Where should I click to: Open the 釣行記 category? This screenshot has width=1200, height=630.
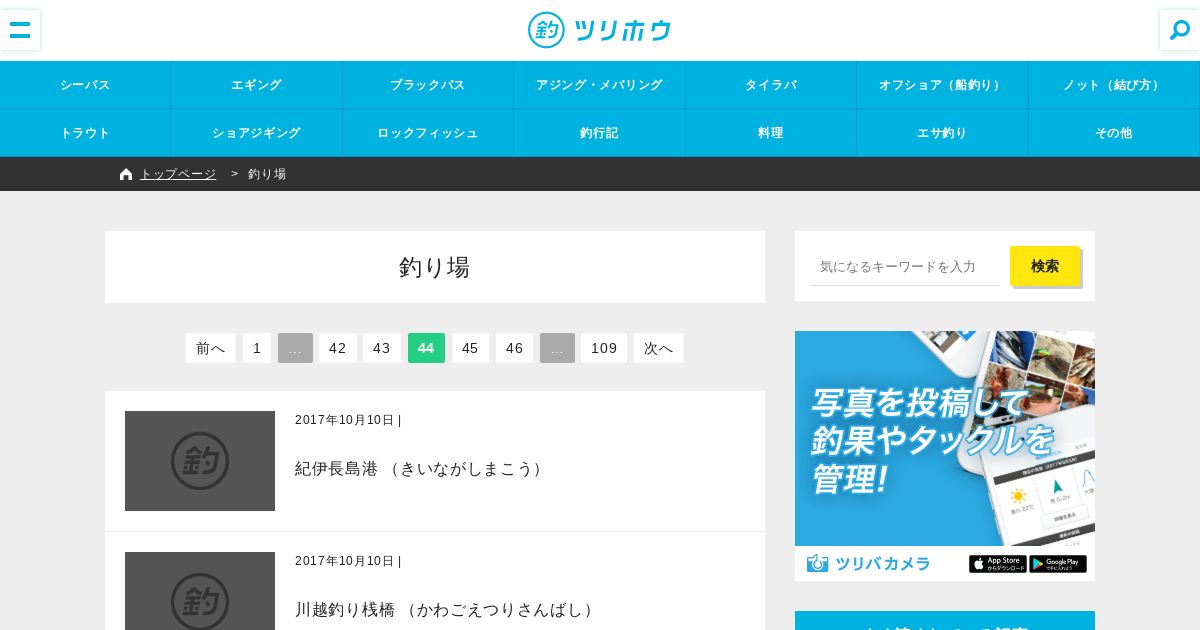tap(600, 133)
